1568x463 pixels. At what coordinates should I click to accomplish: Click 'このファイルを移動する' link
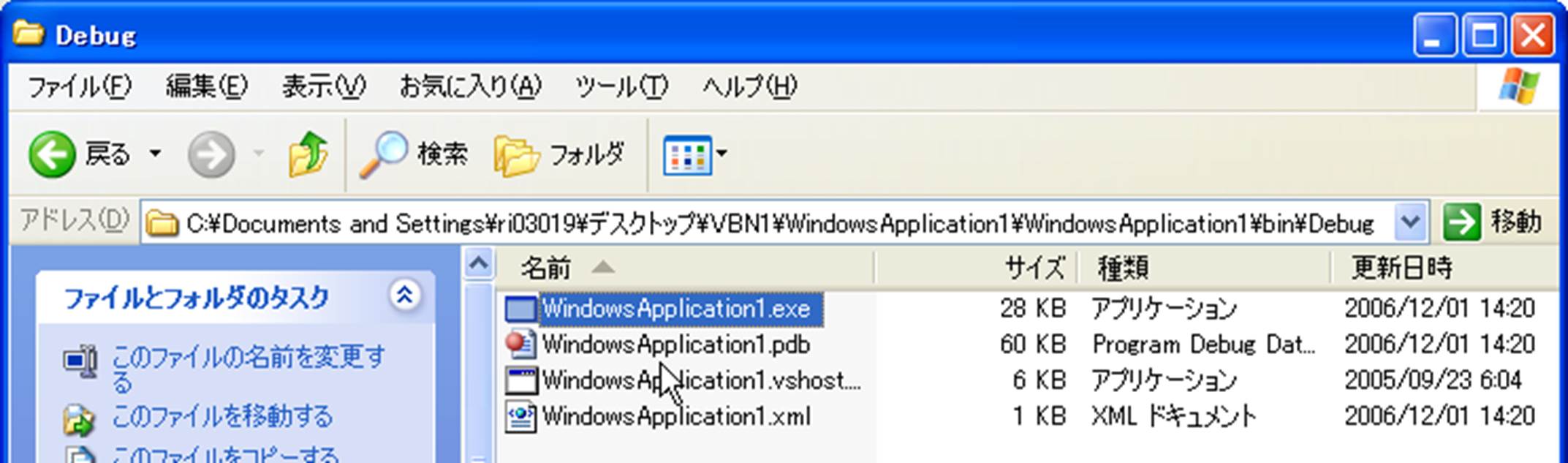222,417
